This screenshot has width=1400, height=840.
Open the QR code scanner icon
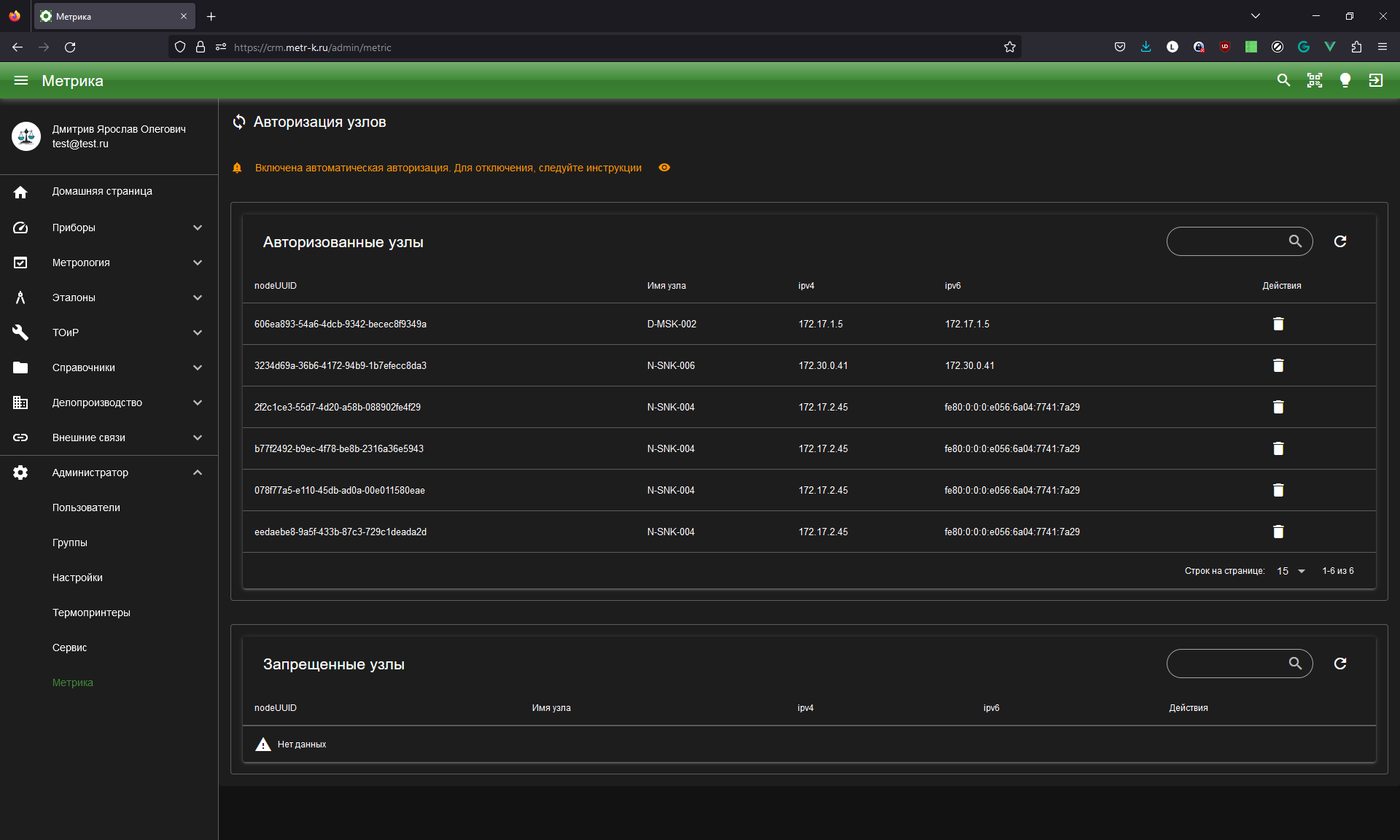[1315, 80]
